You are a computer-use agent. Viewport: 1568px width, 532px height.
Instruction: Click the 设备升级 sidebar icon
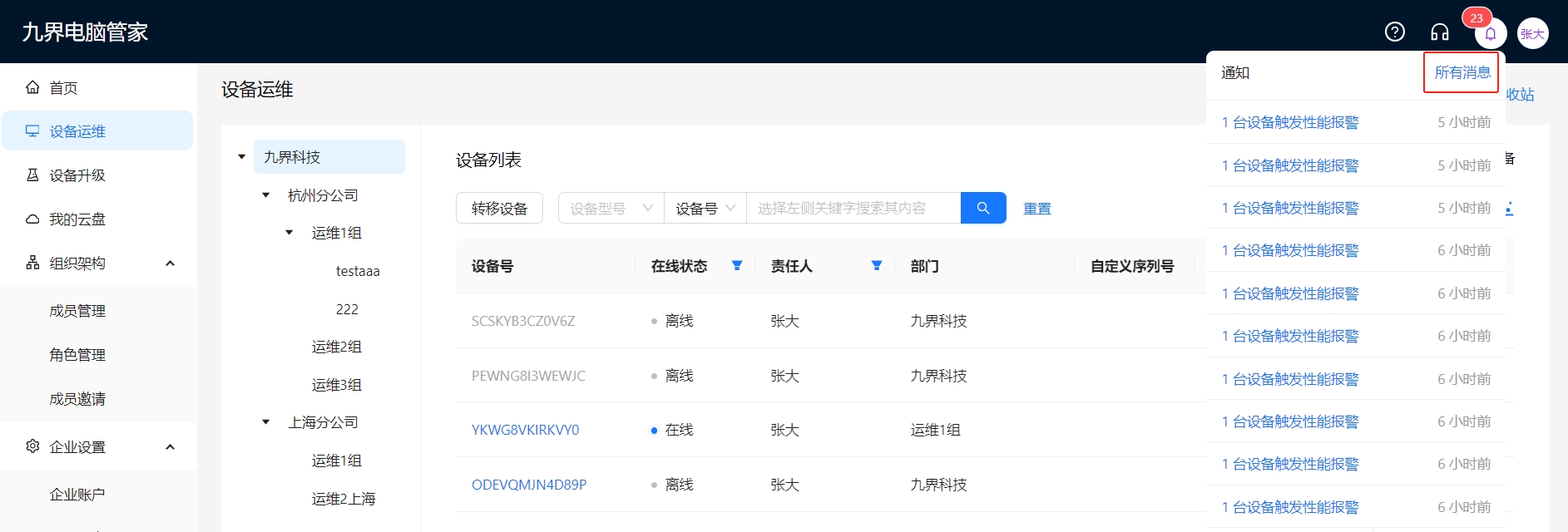pos(32,175)
